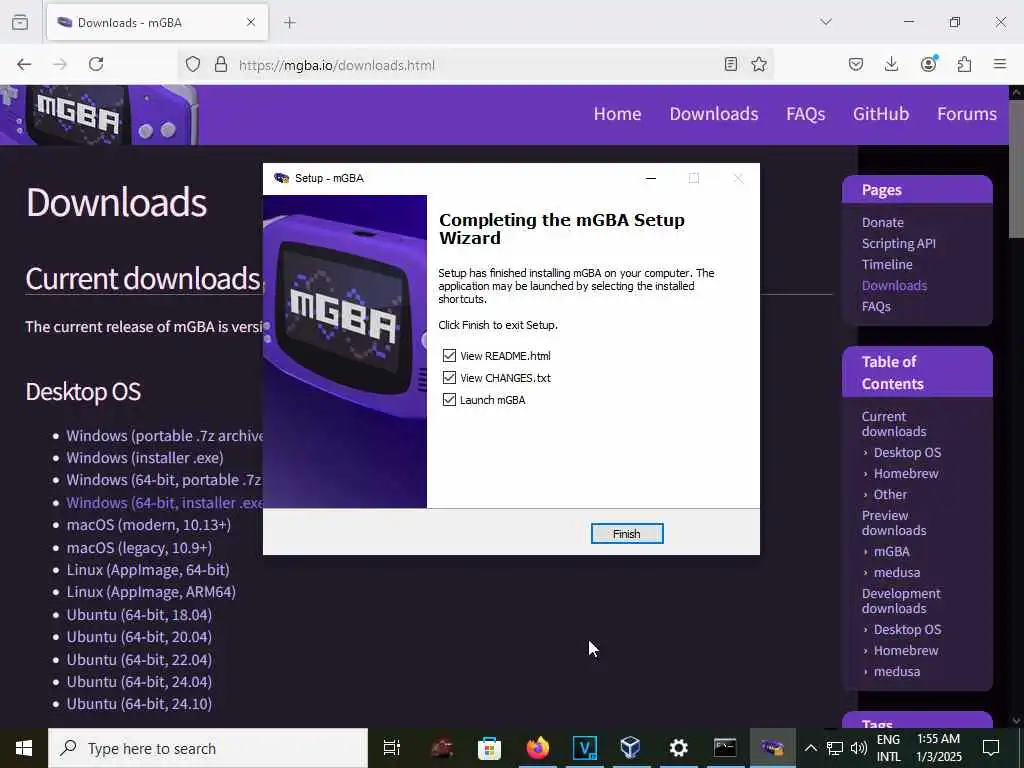Open Settings gear on the taskbar
1024x768 pixels.
[679, 748]
